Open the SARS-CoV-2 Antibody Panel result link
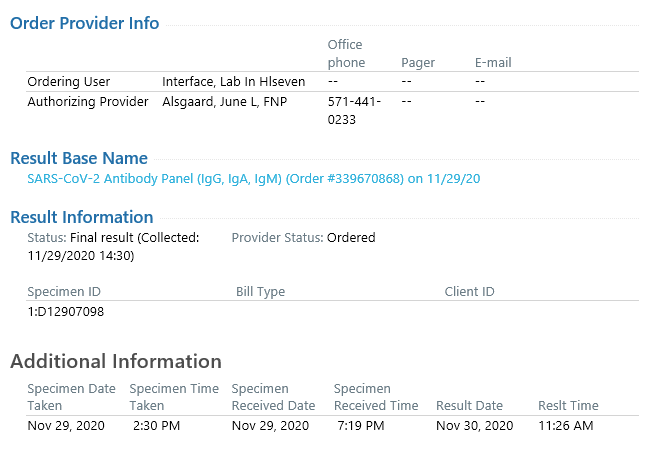This screenshot has height=449, width=657. [253, 179]
